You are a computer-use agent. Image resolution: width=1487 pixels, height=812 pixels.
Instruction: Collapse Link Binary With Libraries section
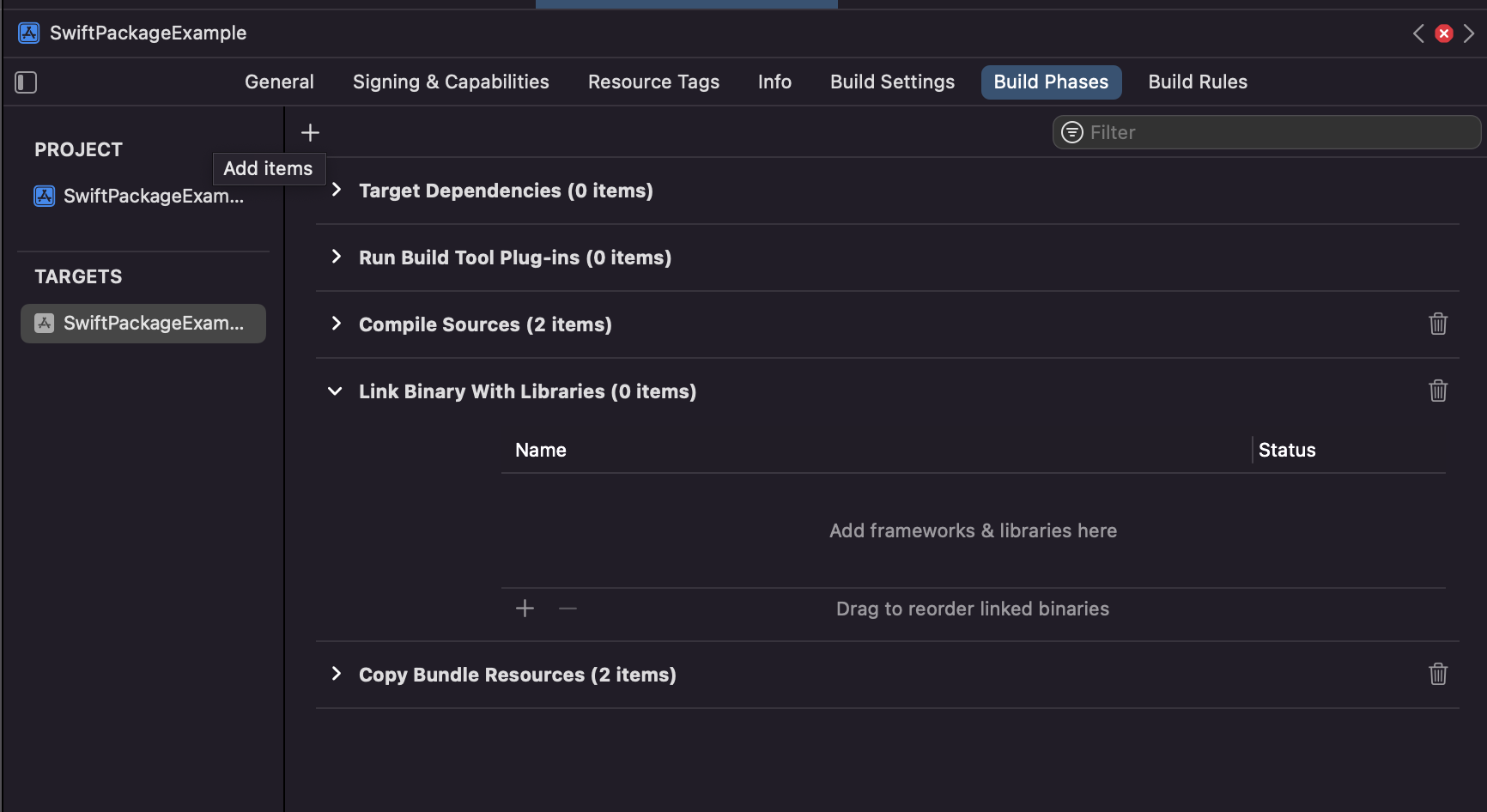pos(335,391)
